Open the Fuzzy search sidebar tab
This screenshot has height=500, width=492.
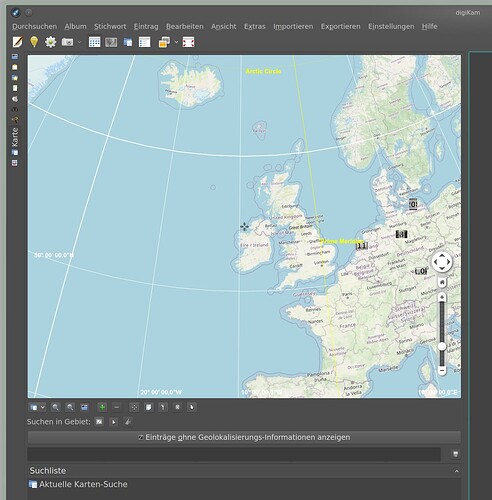15,119
